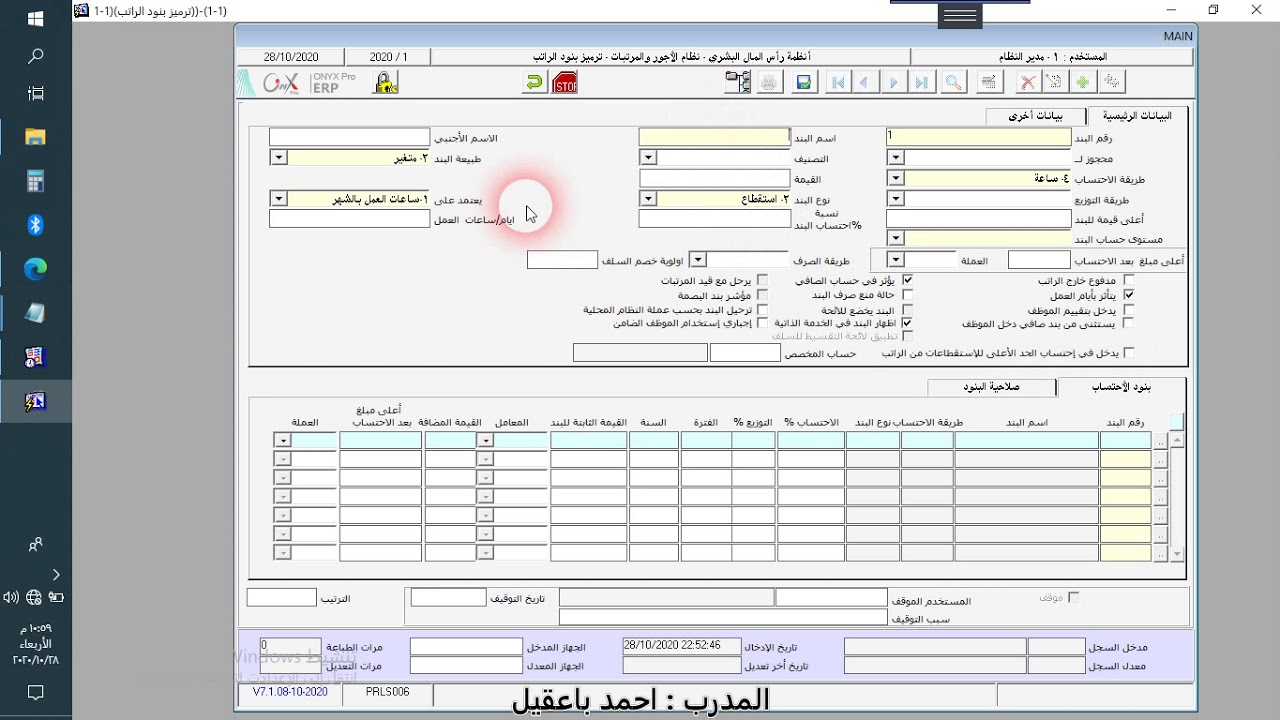
Task: Click the save diskette icon
Action: pyautogui.click(x=803, y=83)
